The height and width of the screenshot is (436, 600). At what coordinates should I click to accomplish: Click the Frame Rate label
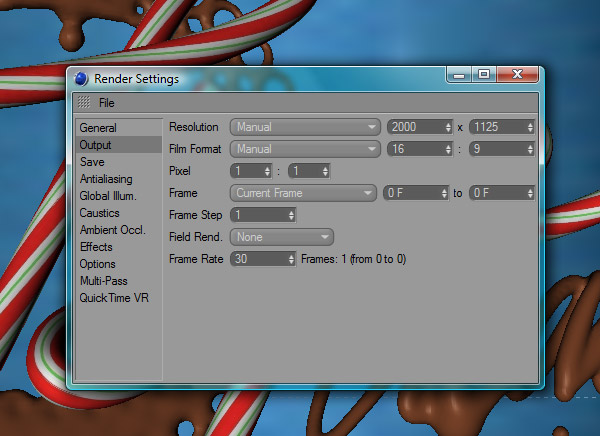coord(196,259)
